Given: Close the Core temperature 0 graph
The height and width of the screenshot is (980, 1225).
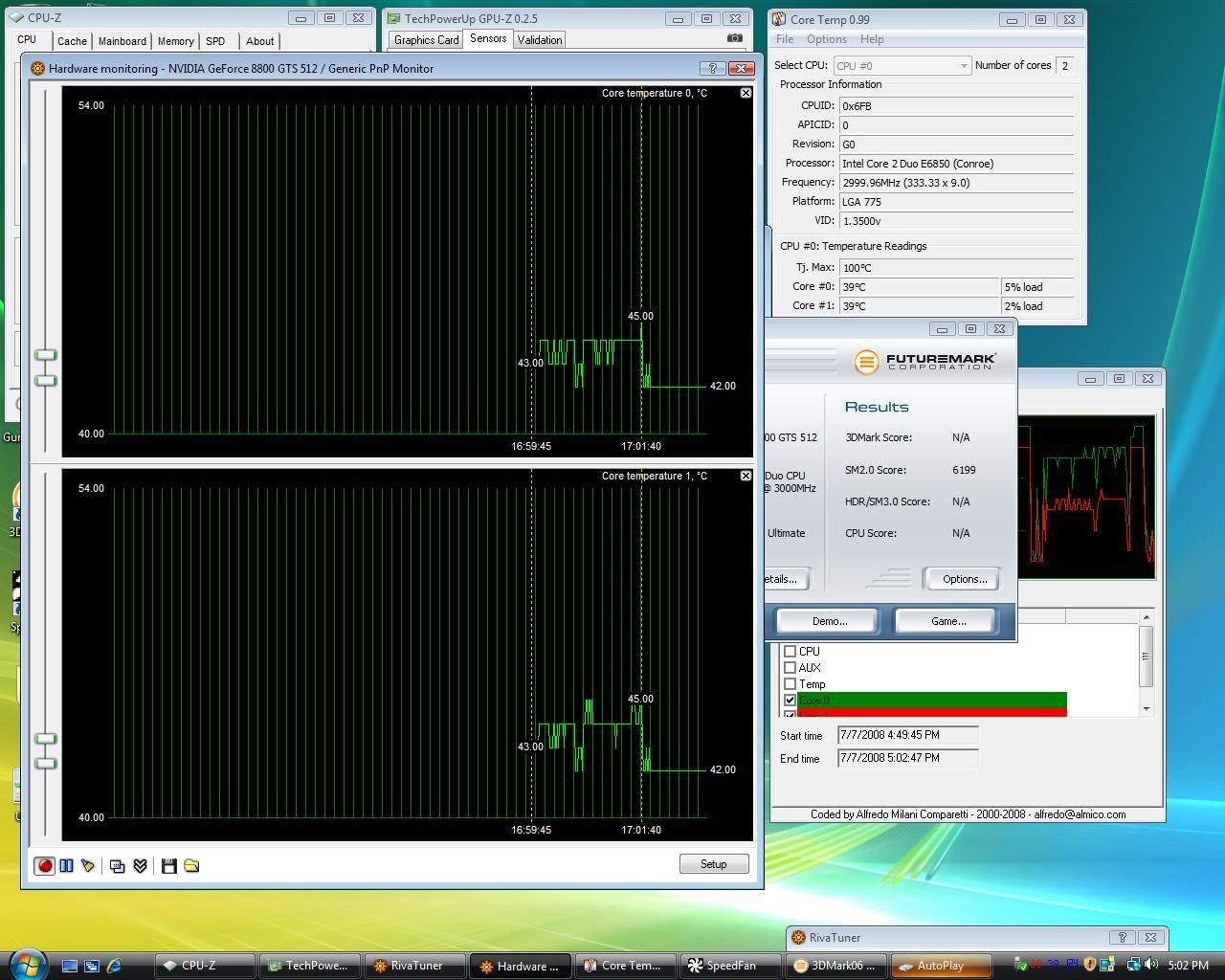Looking at the screenshot, I should [746, 93].
